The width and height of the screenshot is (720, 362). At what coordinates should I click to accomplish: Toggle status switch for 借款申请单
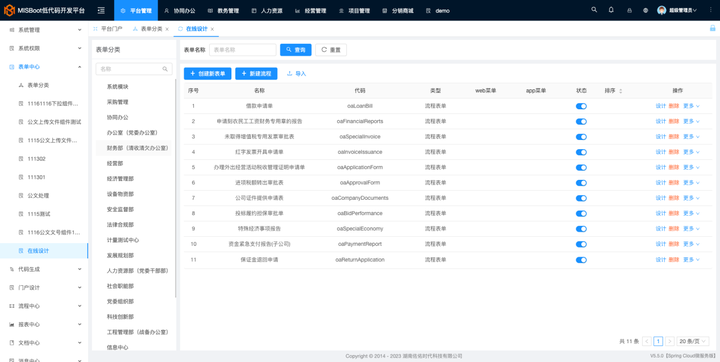[x=581, y=106]
